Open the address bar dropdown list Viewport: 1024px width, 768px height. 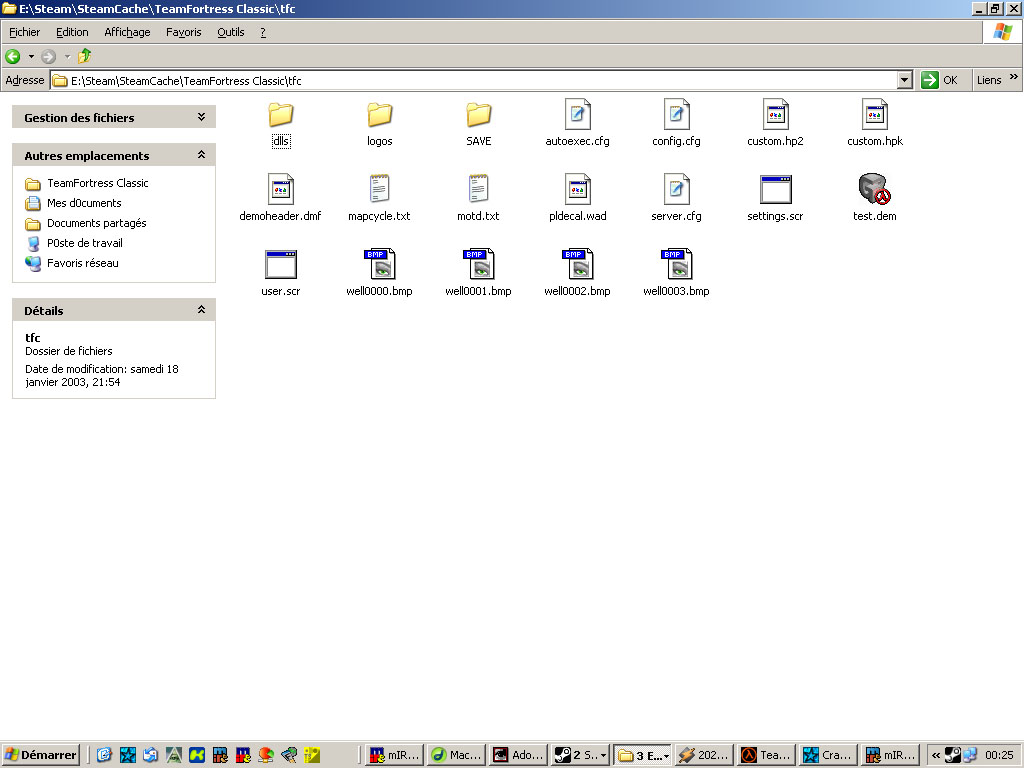tap(904, 80)
